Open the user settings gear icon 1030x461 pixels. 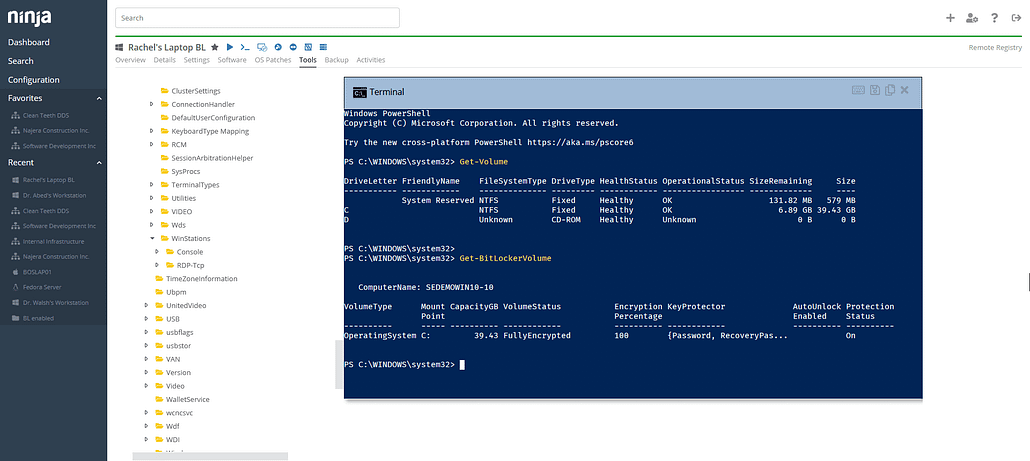tap(972, 18)
